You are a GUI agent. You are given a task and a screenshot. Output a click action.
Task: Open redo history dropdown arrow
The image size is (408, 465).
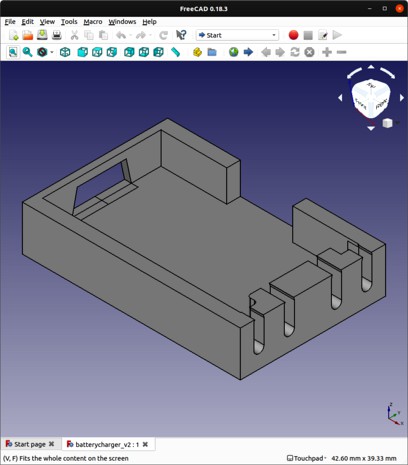[x=150, y=35]
